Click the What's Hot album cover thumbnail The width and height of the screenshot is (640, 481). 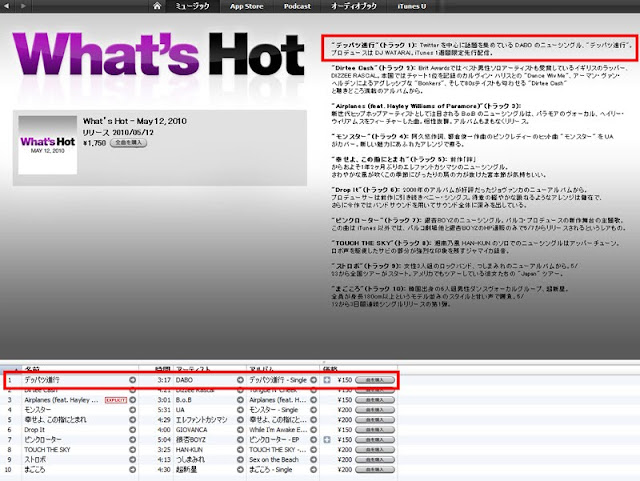(x=48, y=145)
